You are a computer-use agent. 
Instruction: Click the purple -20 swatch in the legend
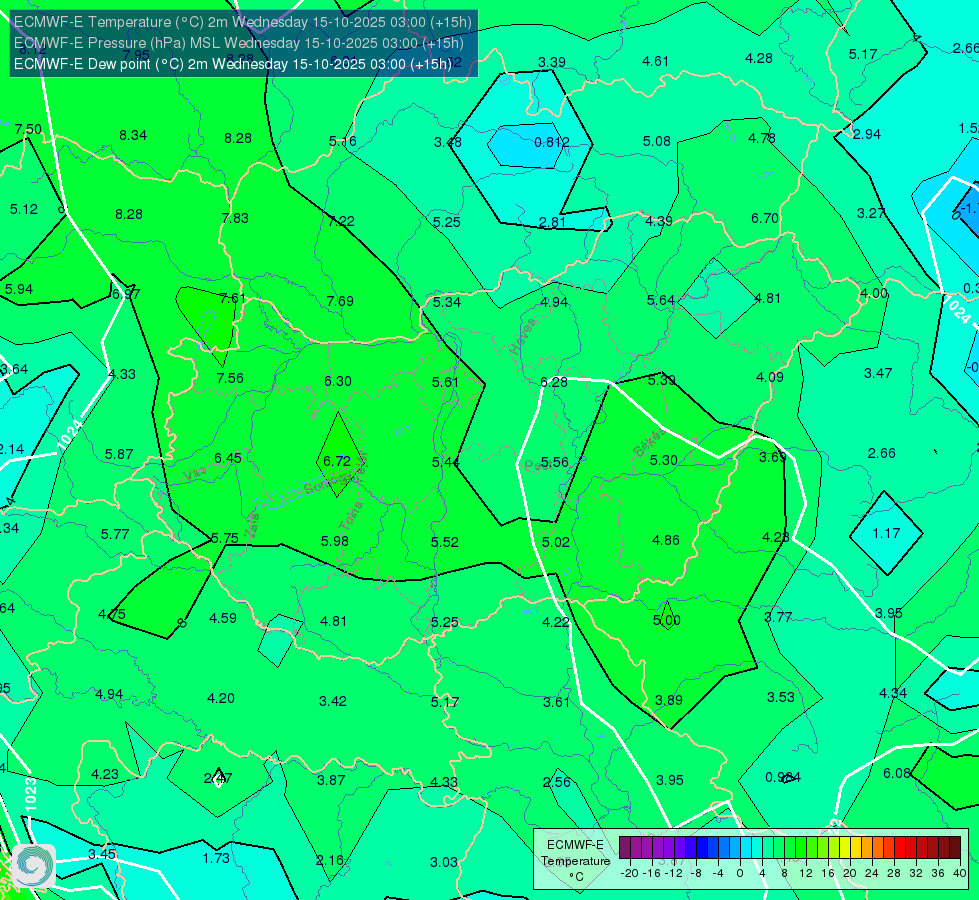click(625, 847)
